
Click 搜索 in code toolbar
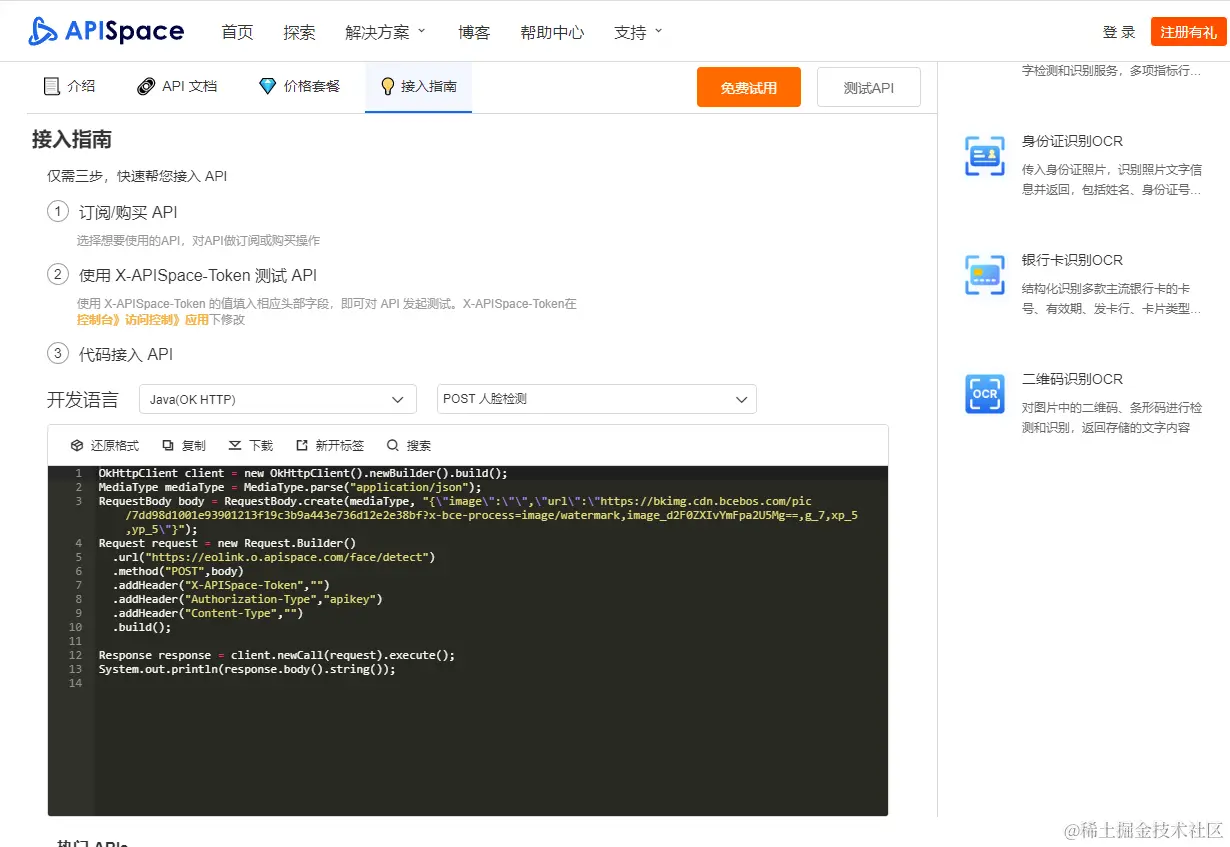419,445
